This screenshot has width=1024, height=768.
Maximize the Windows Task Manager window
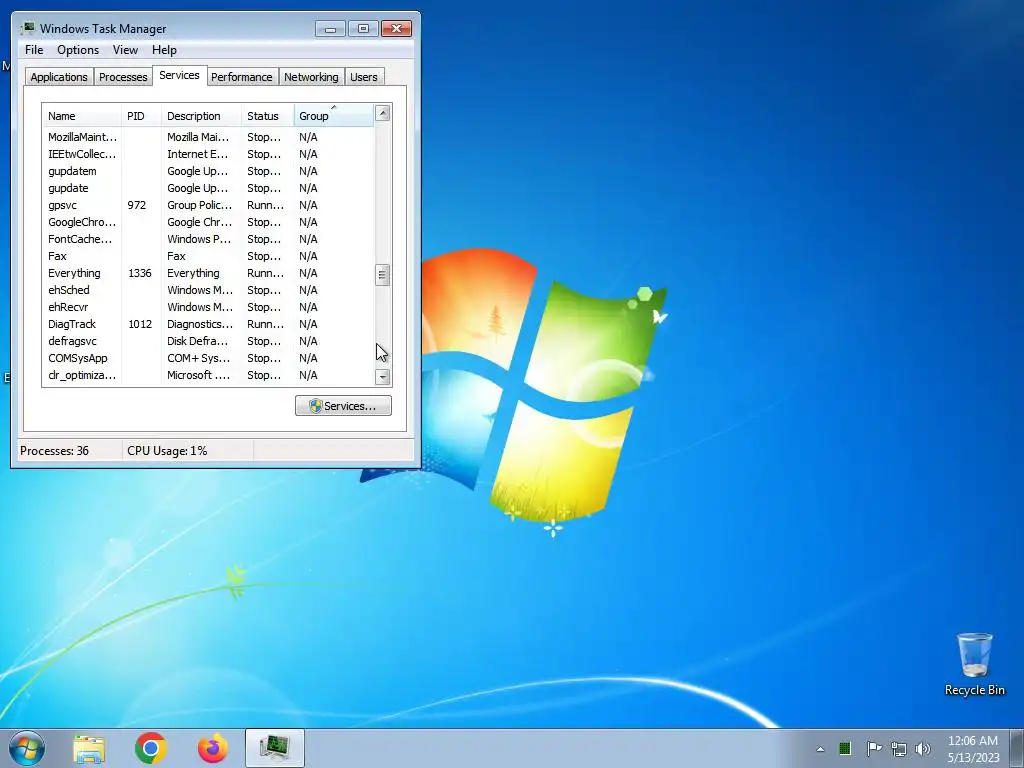pyautogui.click(x=363, y=29)
